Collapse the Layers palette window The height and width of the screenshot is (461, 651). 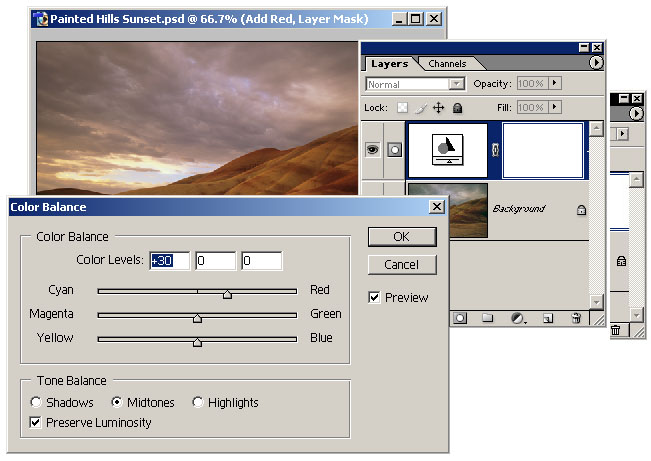click(x=584, y=48)
